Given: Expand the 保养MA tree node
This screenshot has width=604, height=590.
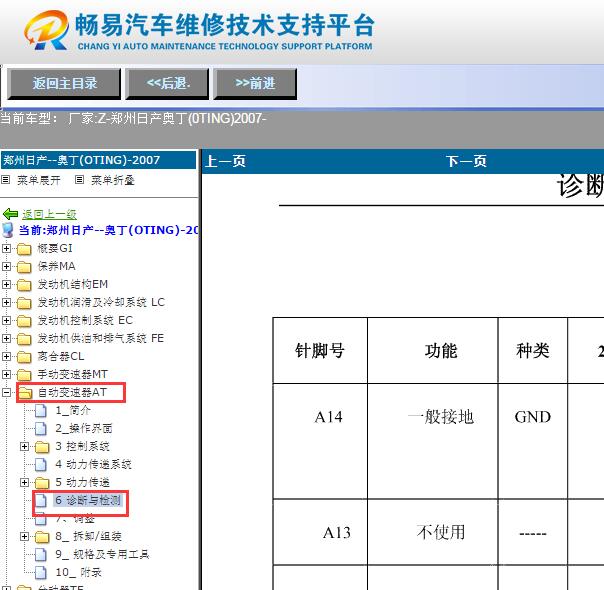Looking at the screenshot, I should [x=6, y=266].
